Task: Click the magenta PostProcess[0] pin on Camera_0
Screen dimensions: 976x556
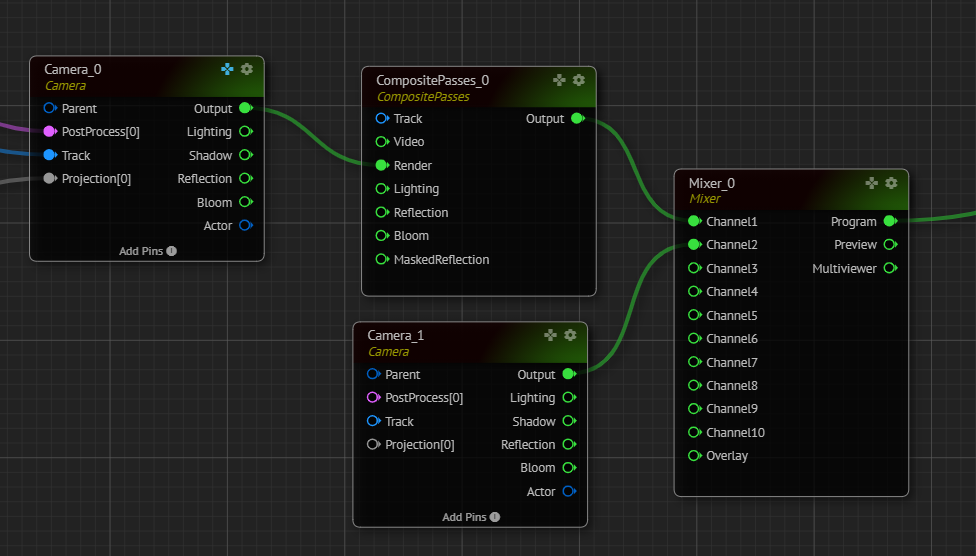Action: coord(50,132)
